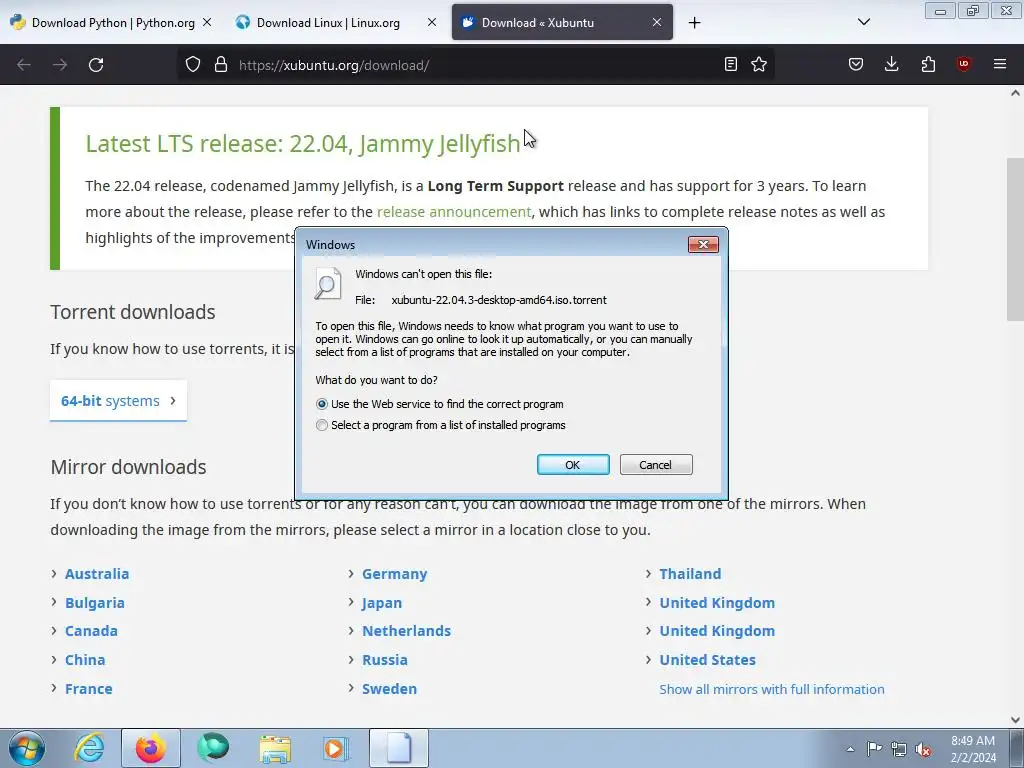Launch Windows Media Player from taskbar
Viewport: 1024px width, 768px height.
[337, 748]
